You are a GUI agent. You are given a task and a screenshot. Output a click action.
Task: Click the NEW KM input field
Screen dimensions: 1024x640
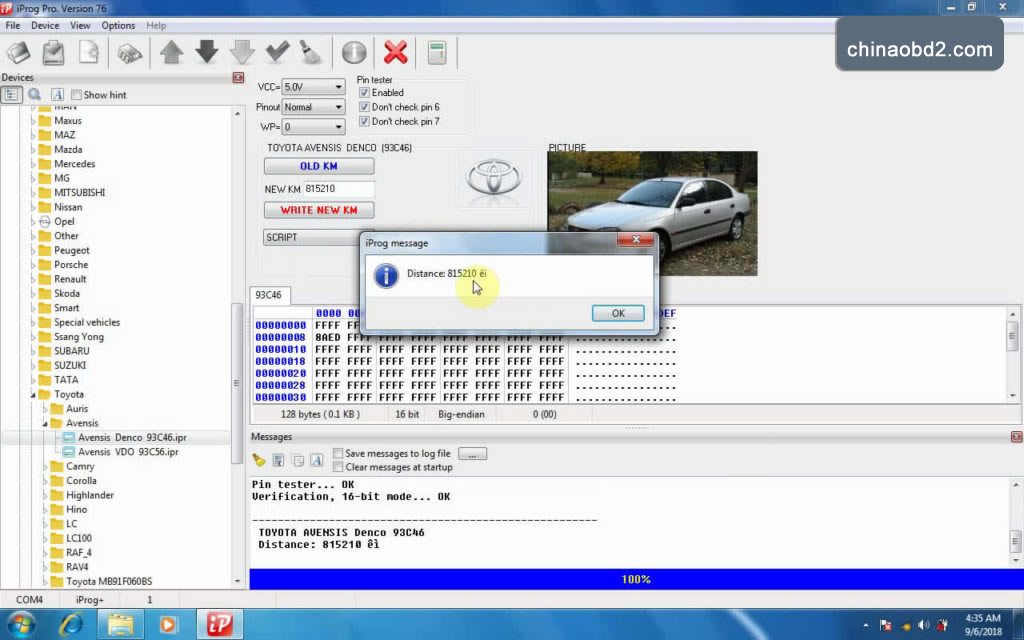click(x=338, y=189)
